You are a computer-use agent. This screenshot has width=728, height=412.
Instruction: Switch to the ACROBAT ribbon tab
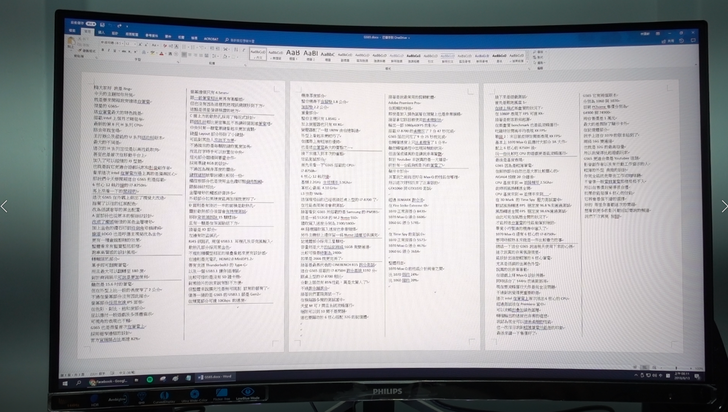(211, 39)
